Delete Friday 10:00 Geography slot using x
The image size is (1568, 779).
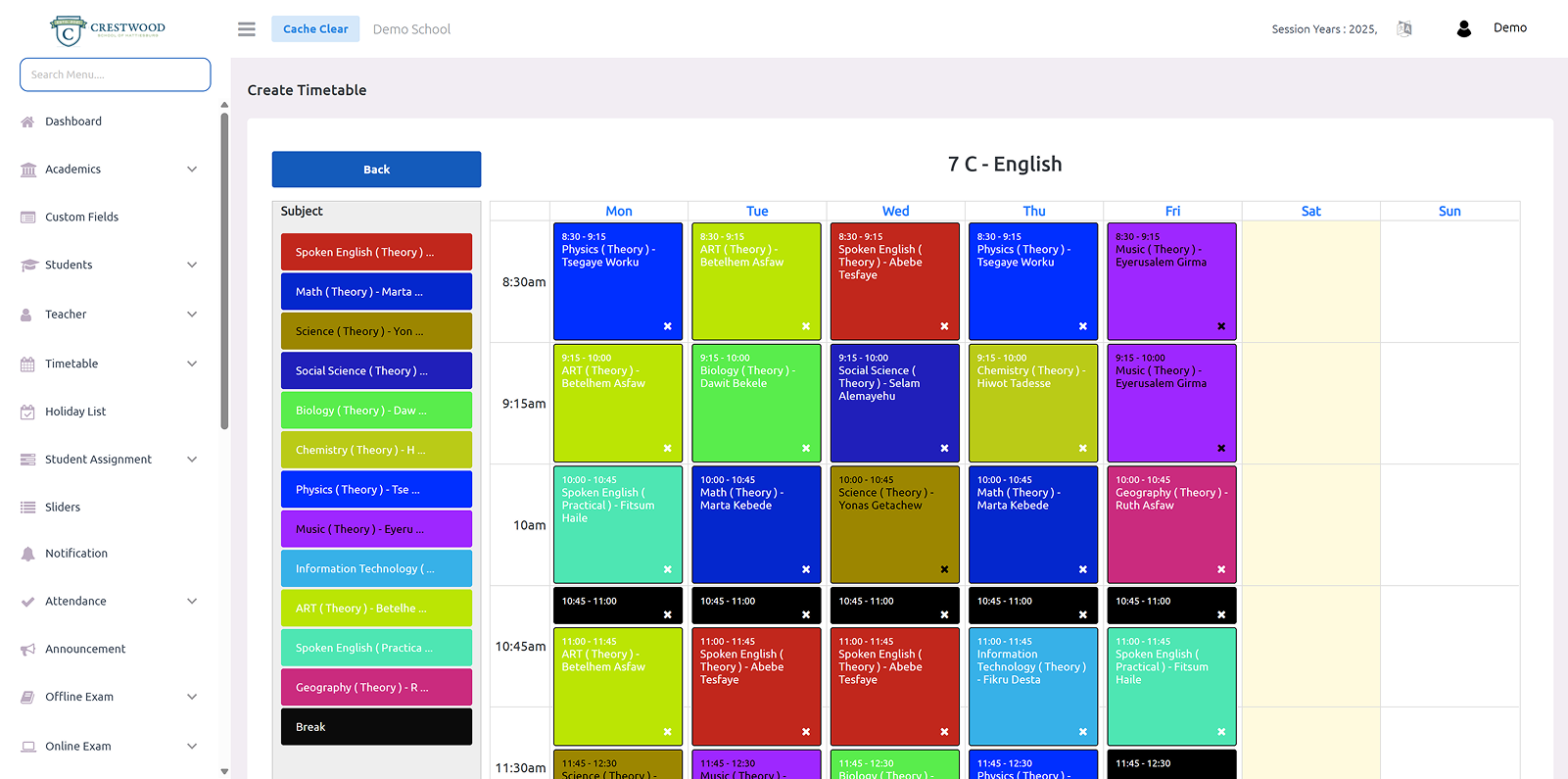click(1220, 569)
